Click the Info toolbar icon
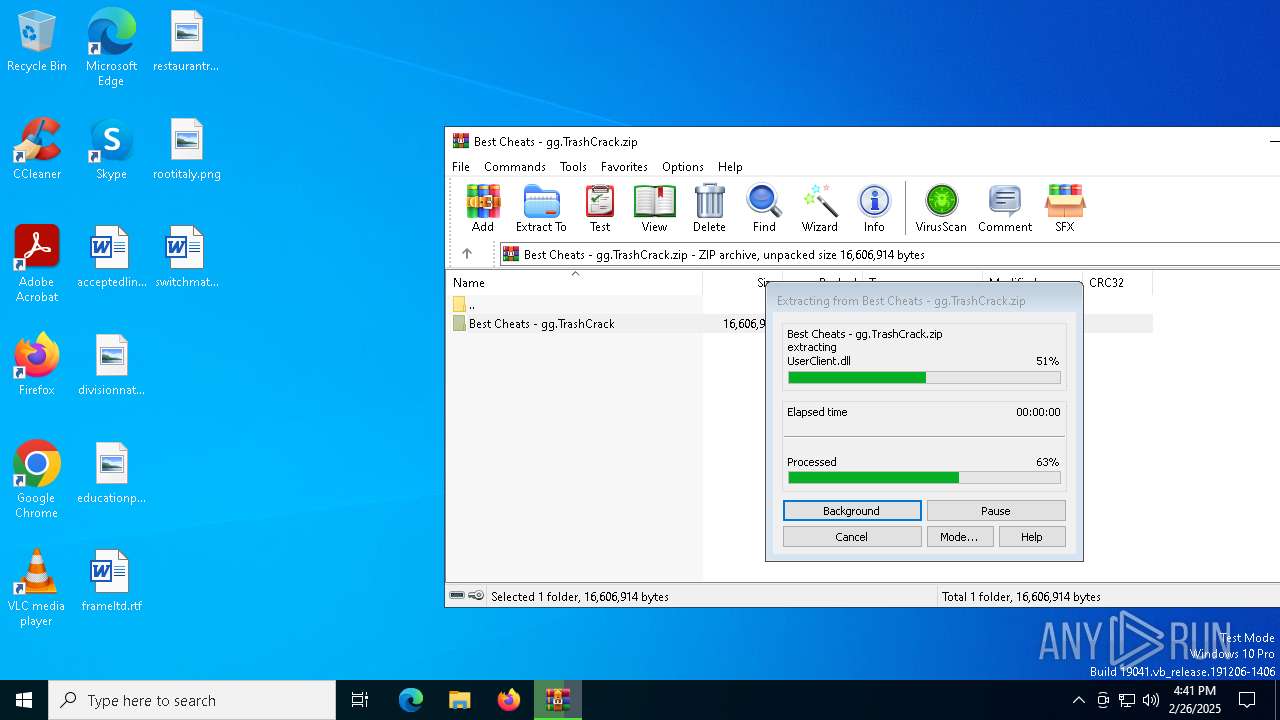Image resolution: width=1280 pixels, height=720 pixels. pyautogui.click(x=874, y=208)
